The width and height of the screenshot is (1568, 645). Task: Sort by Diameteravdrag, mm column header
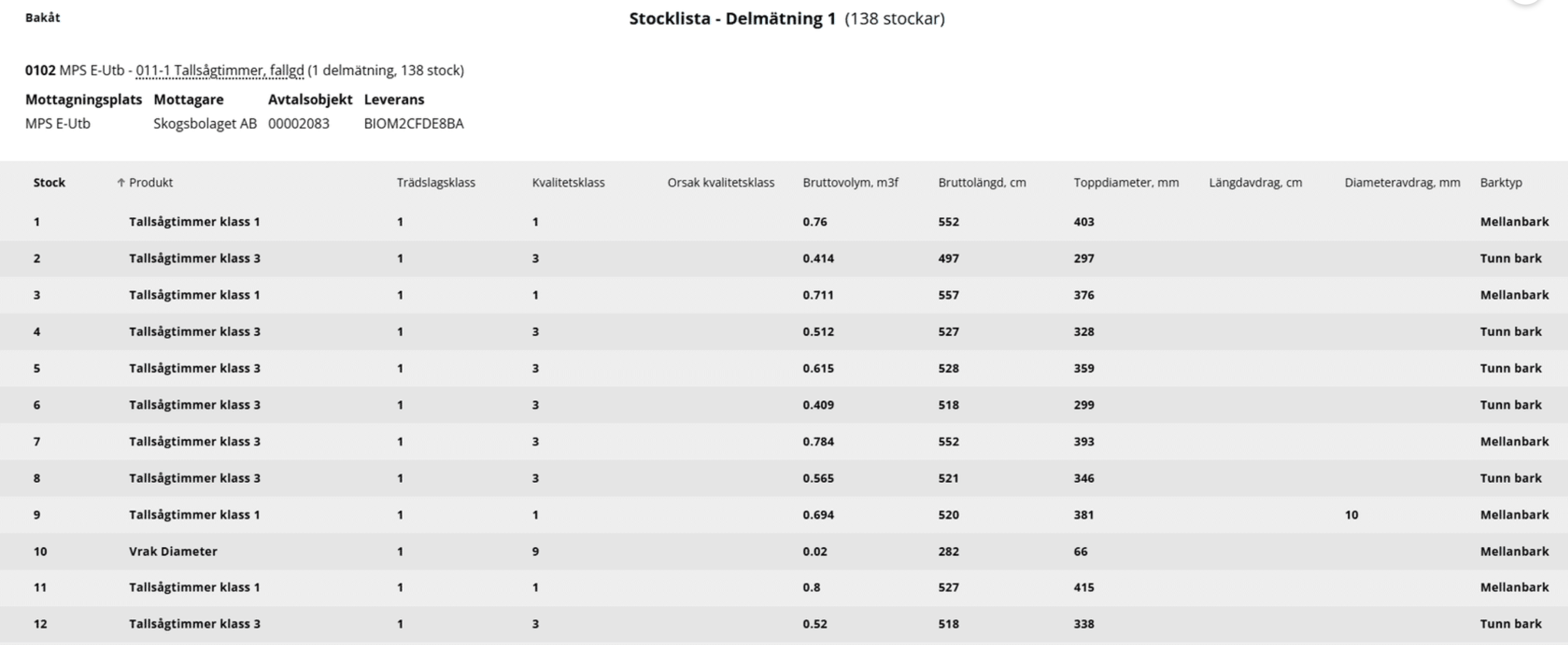coord(1403,183)
